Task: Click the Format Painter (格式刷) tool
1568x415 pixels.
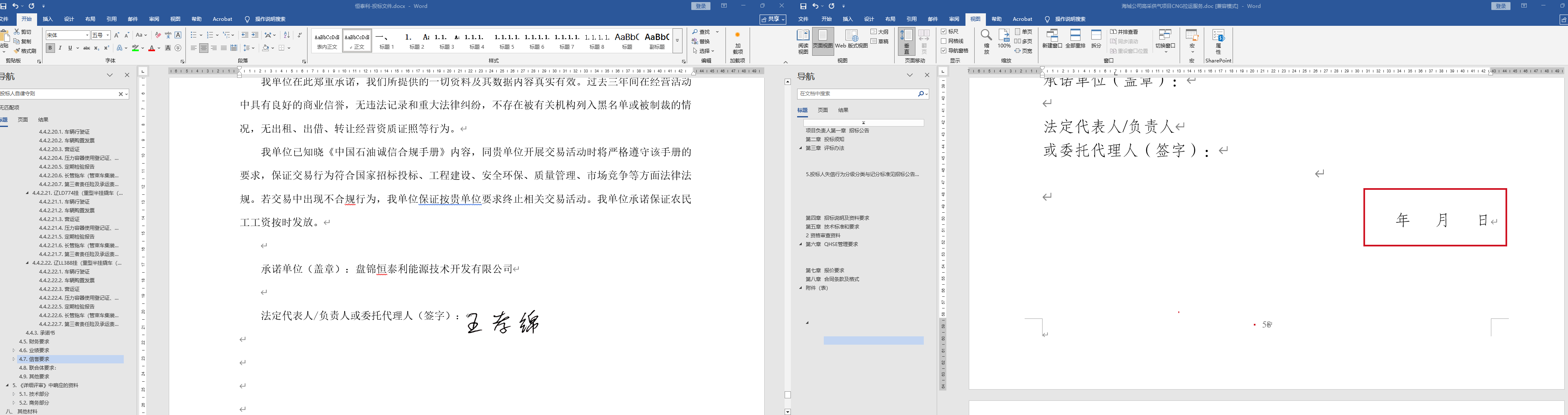Action: click(25, 51)
